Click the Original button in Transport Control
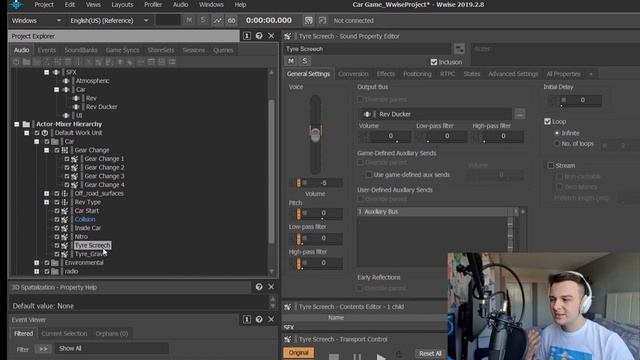The image size is (640, 360). pyautogui.click(x=298, y=353)
